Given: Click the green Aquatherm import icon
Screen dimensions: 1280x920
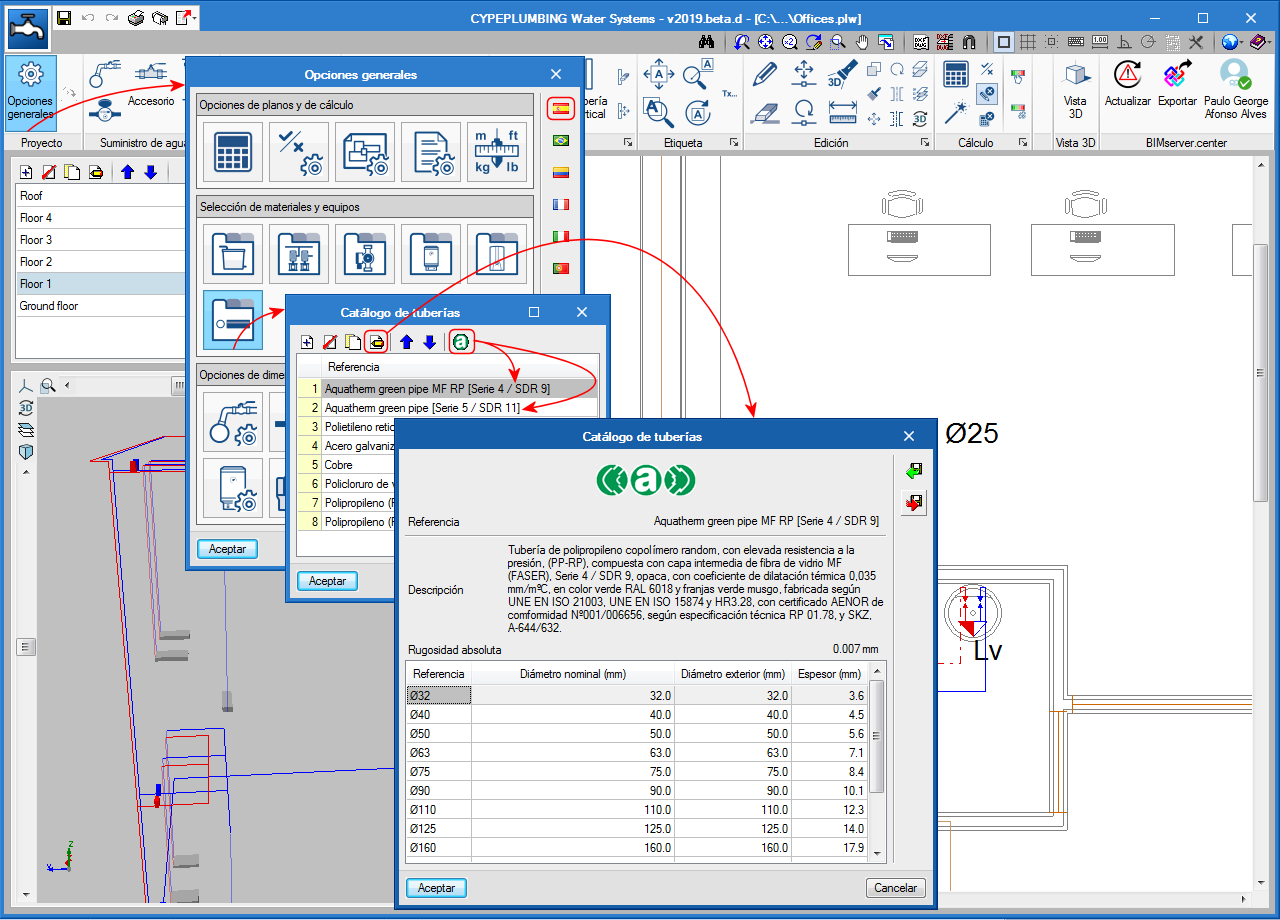Looking at the screenshot, I should [460, 342].
